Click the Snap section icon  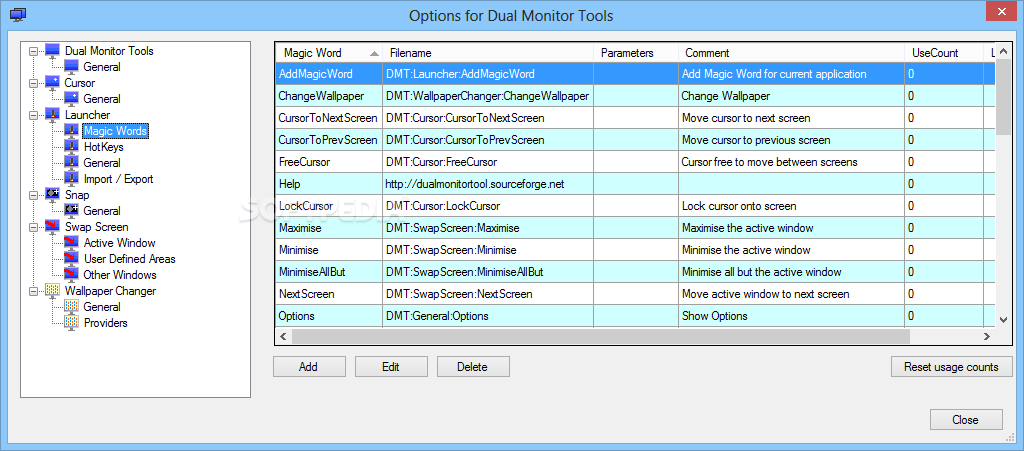pos(52,194)
